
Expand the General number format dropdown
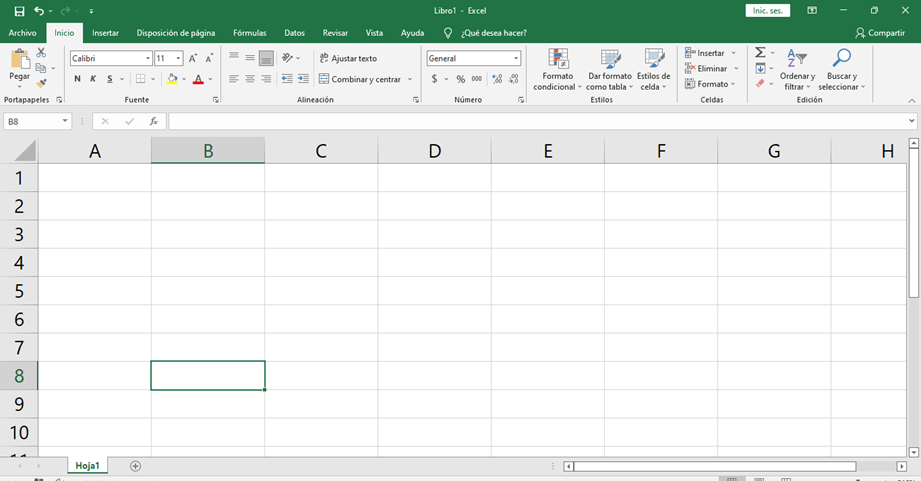tap(516, 58)
